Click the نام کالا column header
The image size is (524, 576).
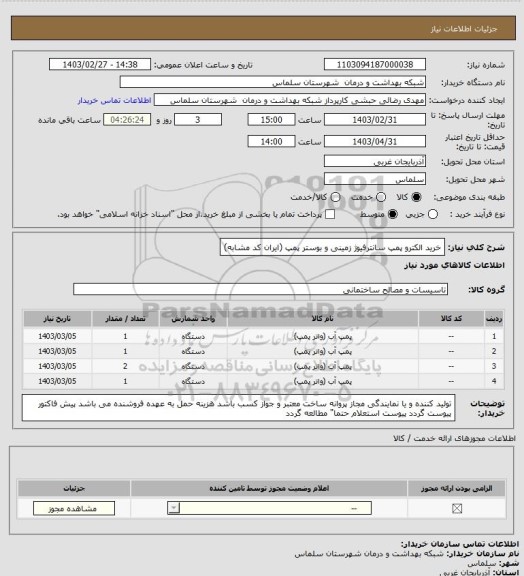point(323,319)
